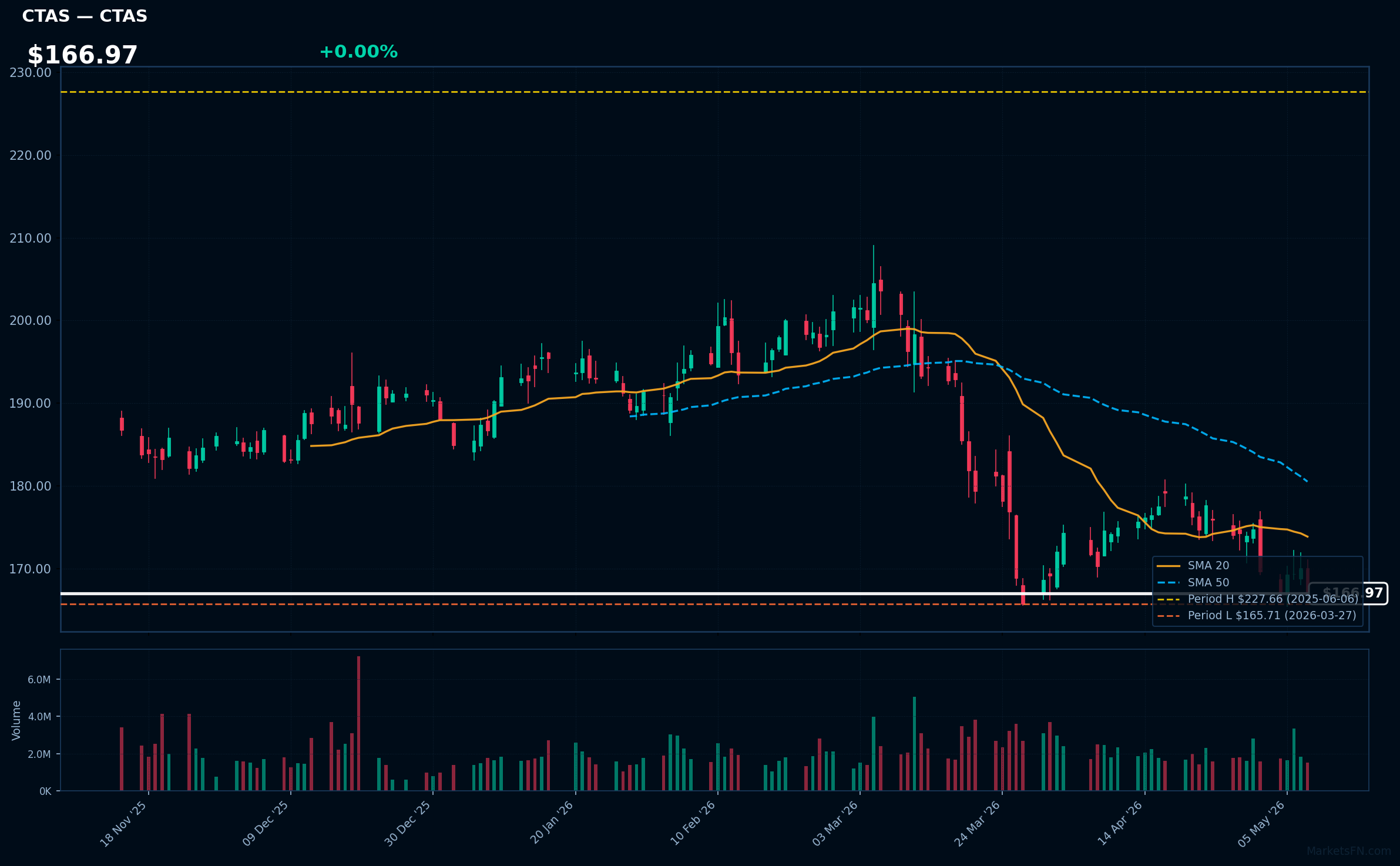Click the SMA 50 legend entry

coord(1193,583)
